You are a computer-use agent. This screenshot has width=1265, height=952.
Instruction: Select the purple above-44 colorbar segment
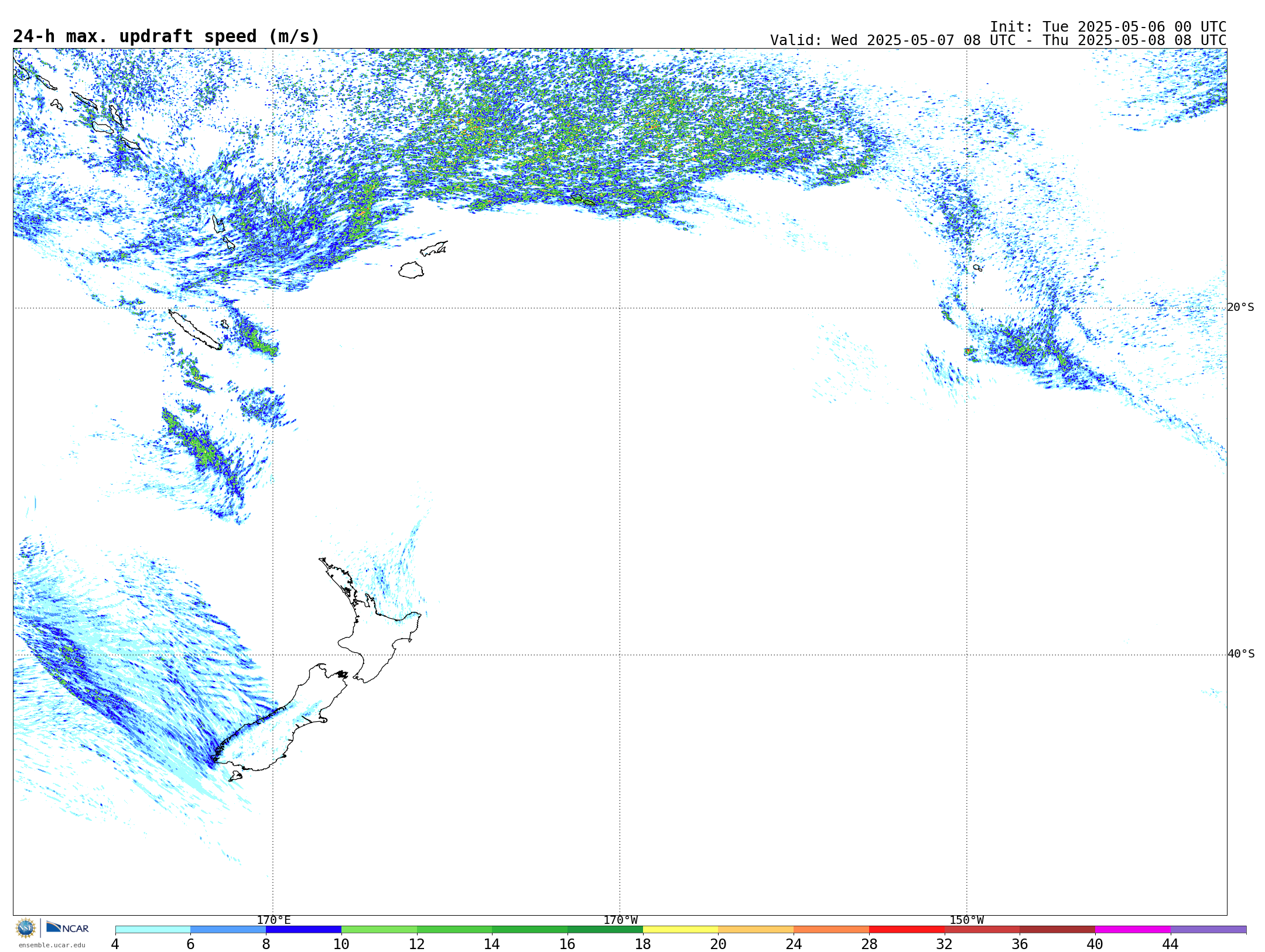[1209, 930]
